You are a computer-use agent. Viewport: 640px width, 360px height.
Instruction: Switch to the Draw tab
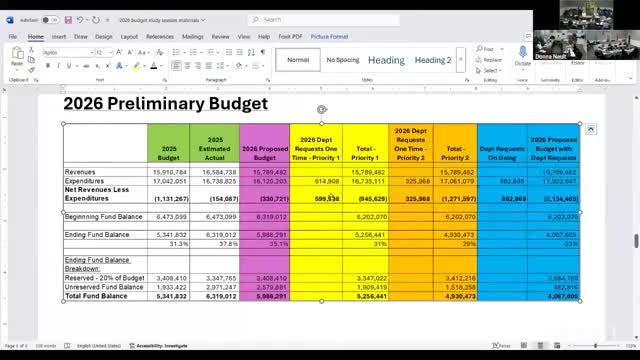pyautogui.click(x=81, y=37)
